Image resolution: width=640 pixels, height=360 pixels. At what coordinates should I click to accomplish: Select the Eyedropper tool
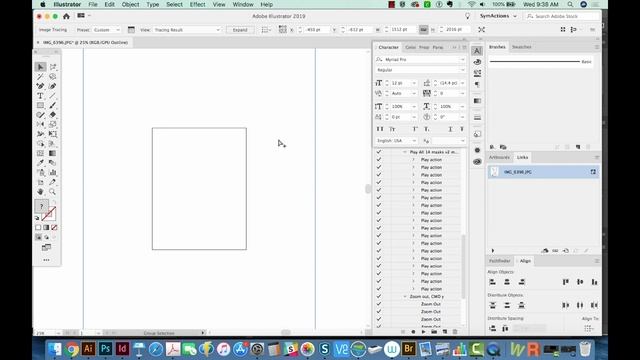click(40, 163)
